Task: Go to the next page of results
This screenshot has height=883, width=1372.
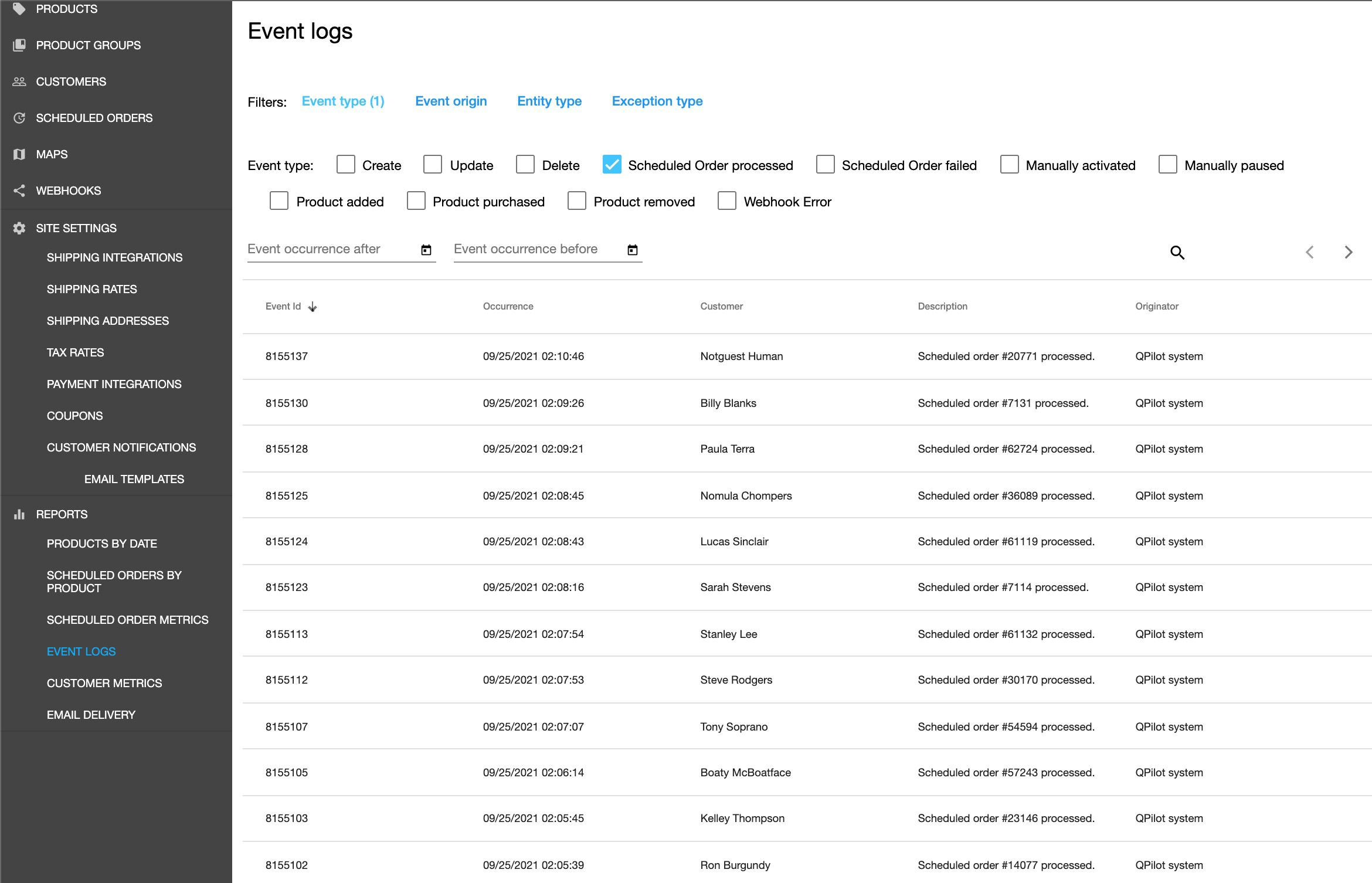Action: point(1348,253)
